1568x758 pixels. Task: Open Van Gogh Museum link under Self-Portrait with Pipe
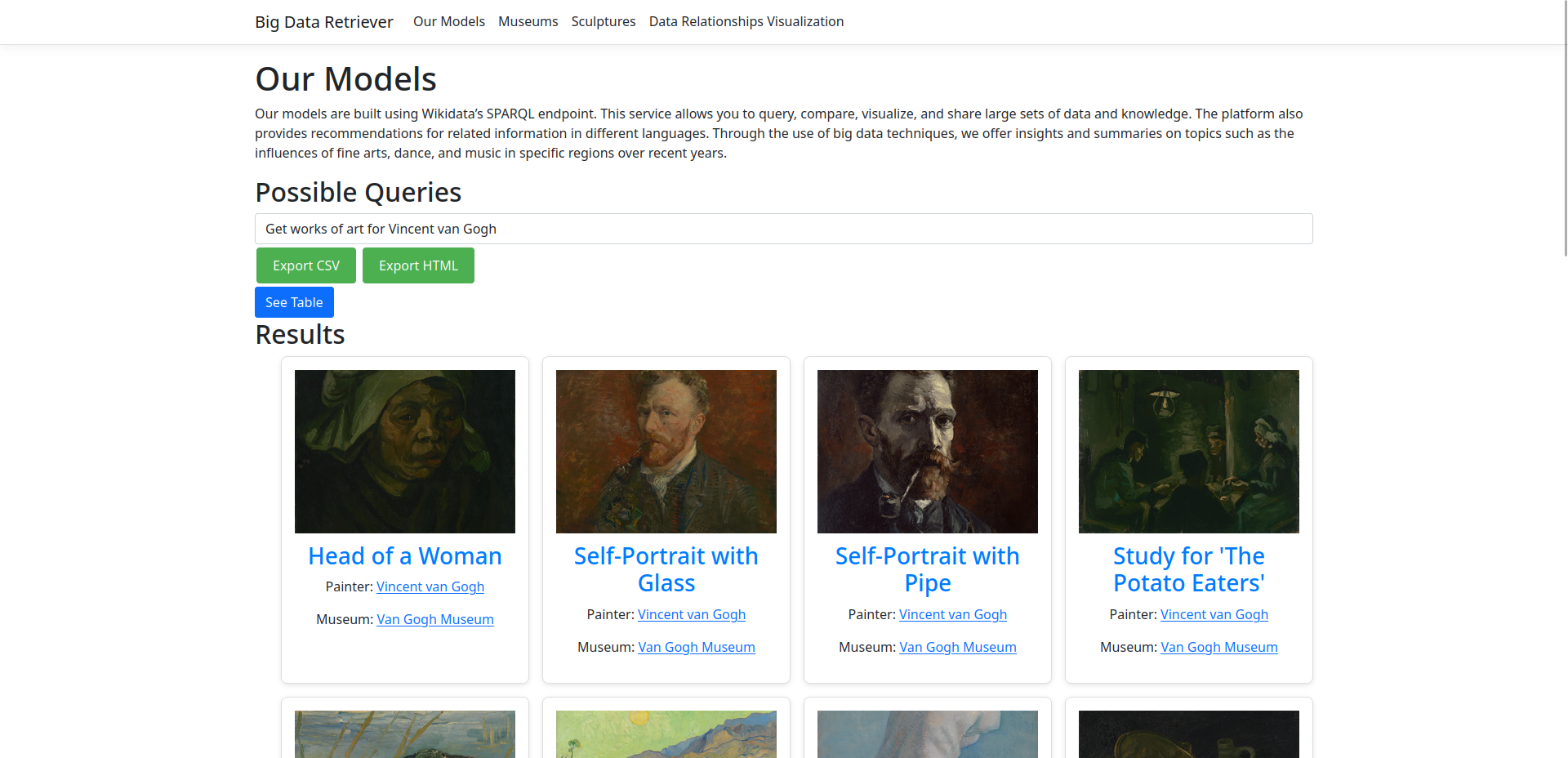(x=957, y=647)
